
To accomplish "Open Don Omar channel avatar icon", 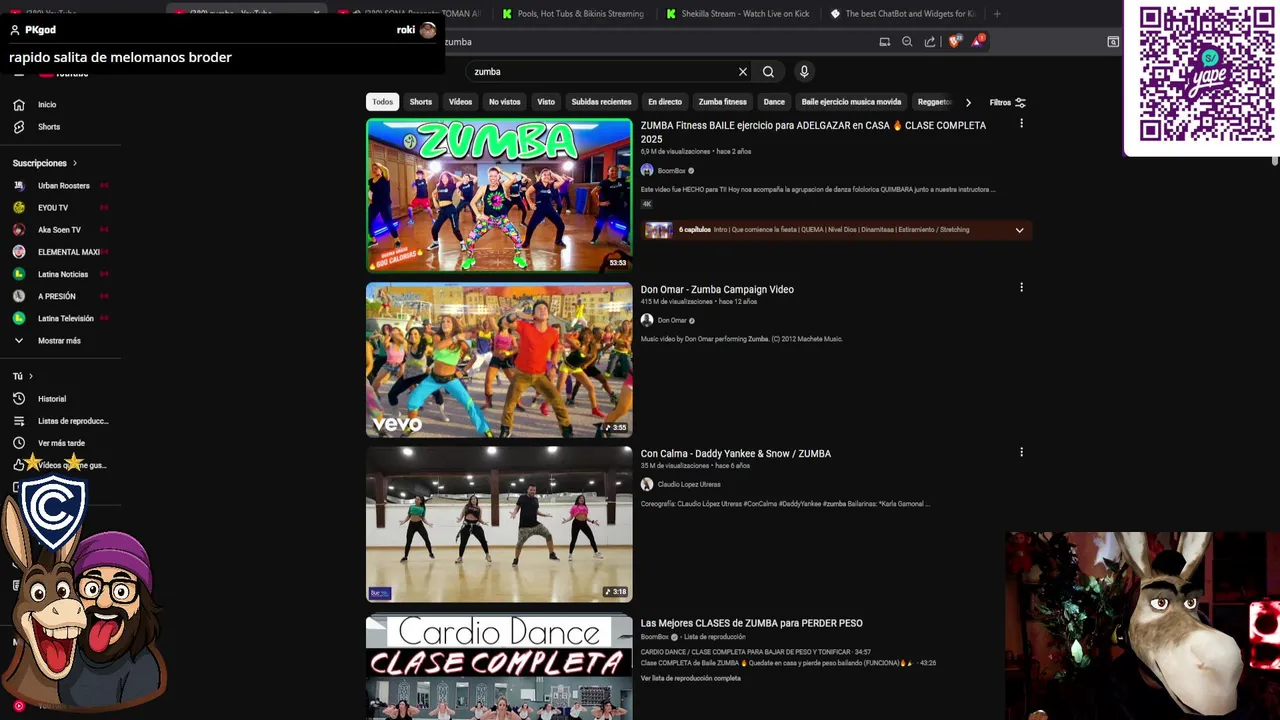I will pyautogui.click(x=647, y=320).
